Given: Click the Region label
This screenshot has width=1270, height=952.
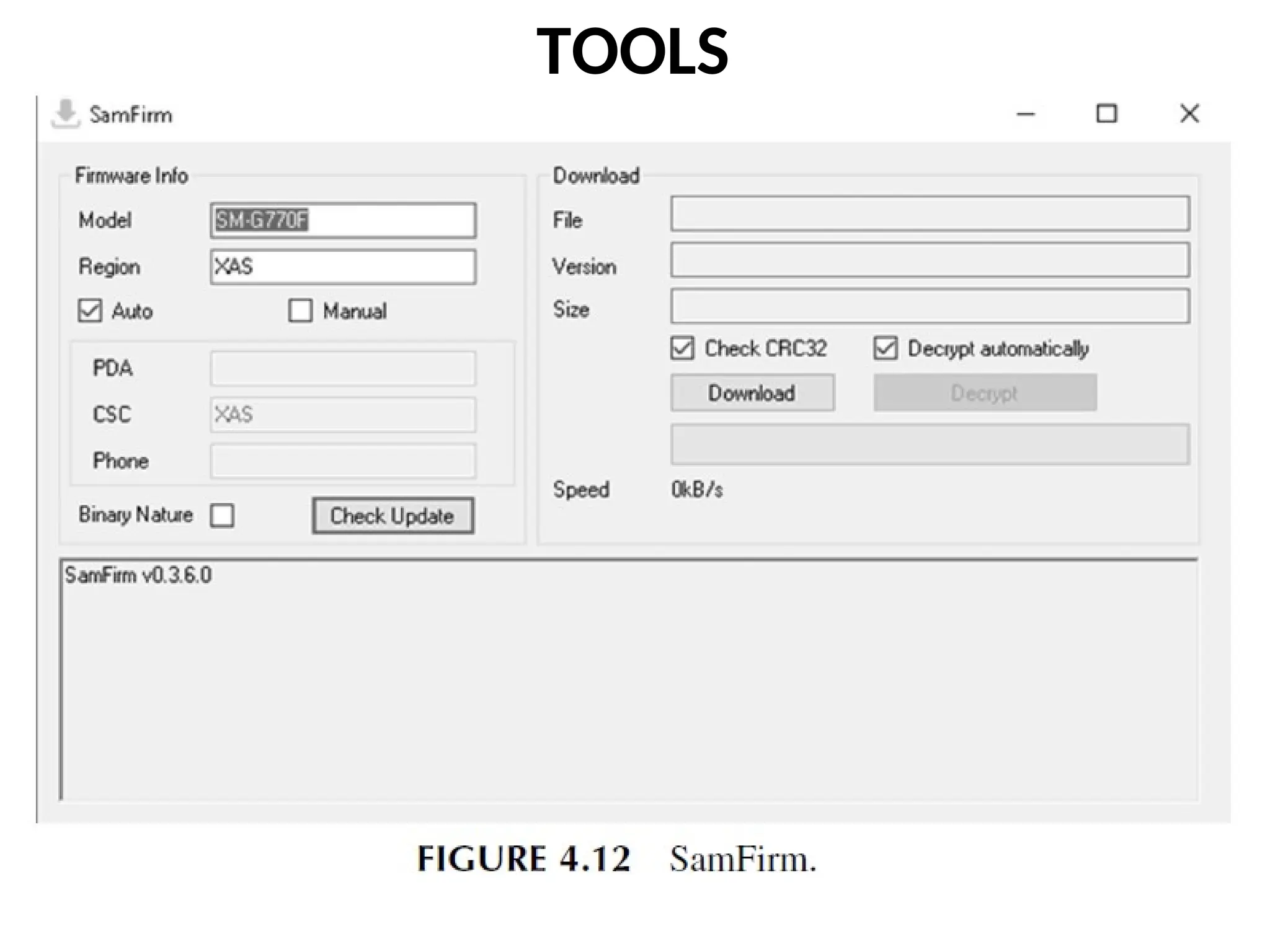Looking at the screenshot, I should tap(109, 267).
